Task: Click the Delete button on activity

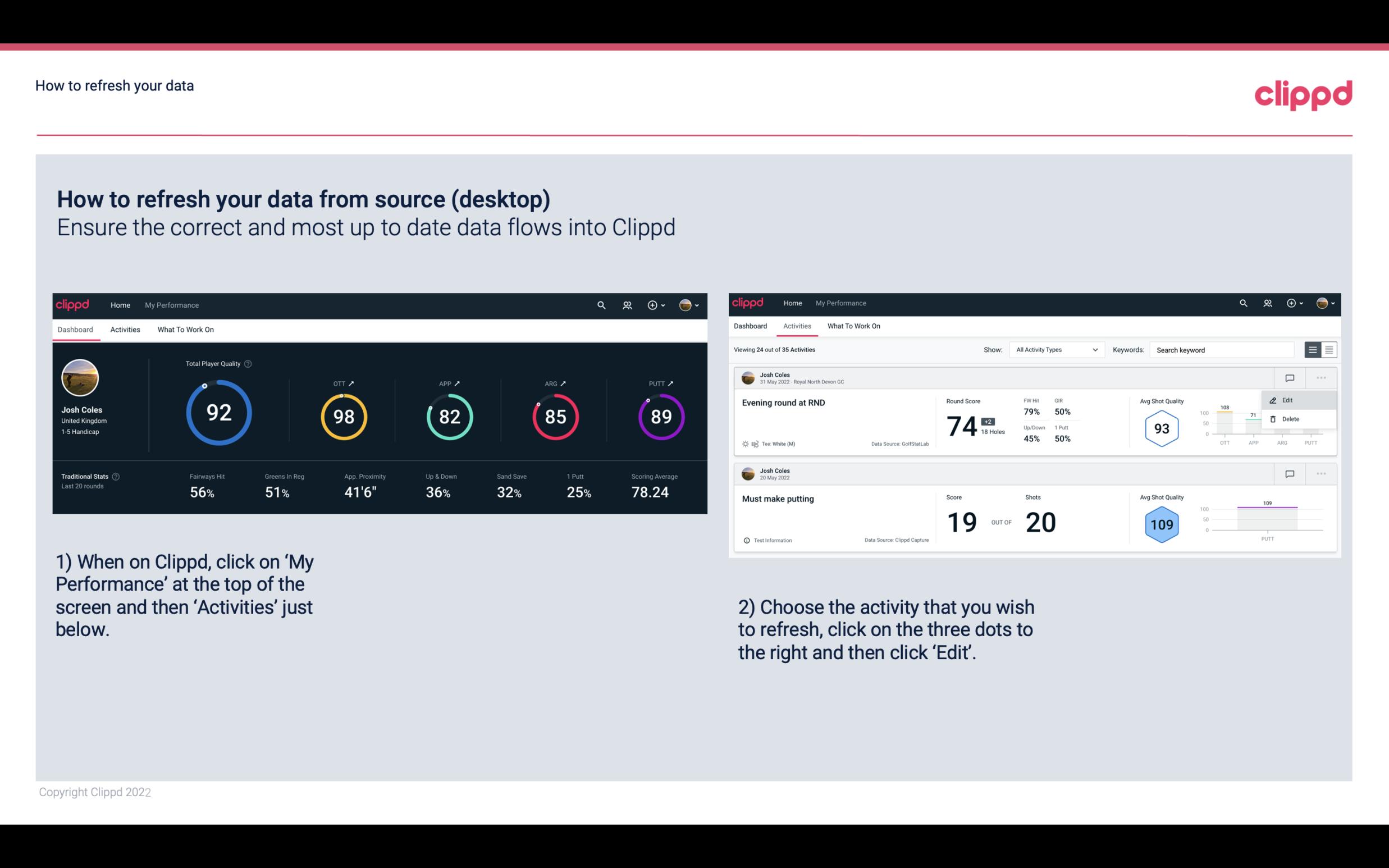Action: click(x=1291, y=419)
